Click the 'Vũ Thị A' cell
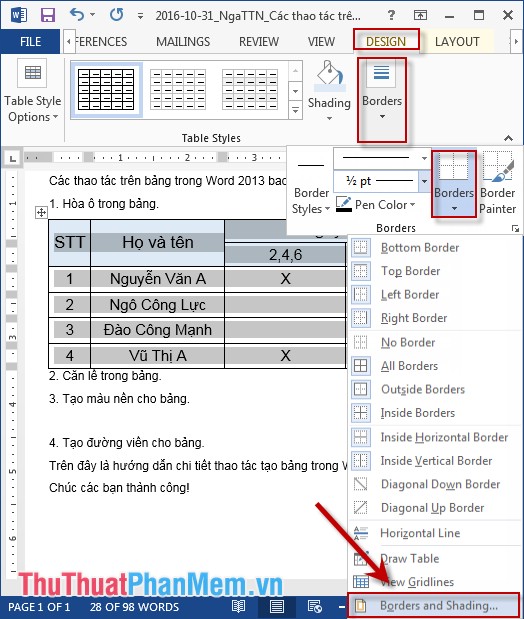The image size is (524, 619). [x=158, y=356]
